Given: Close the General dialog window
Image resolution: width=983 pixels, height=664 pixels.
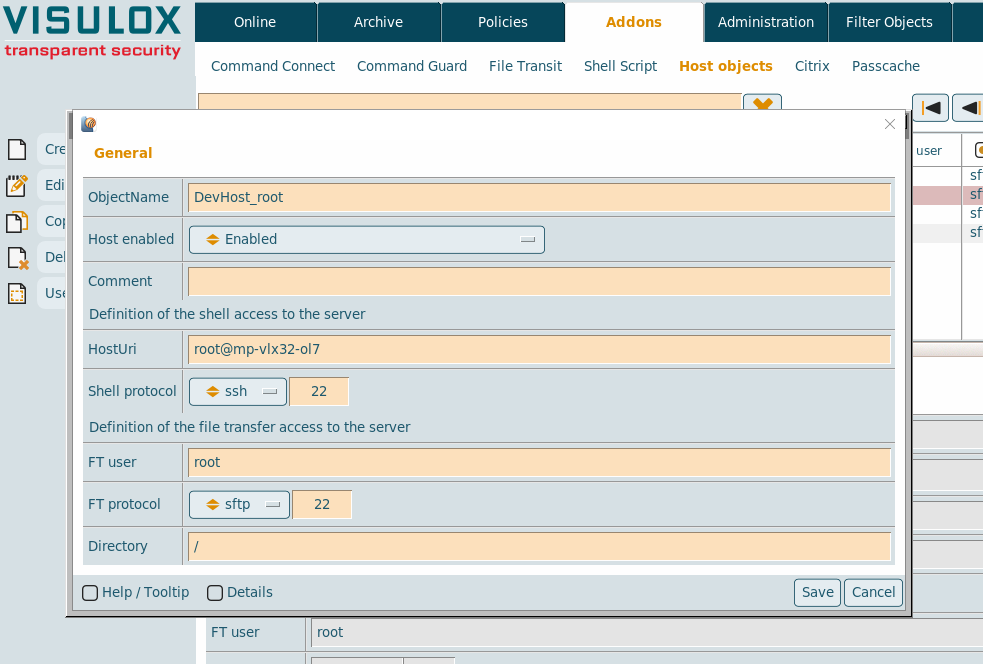Looking at the screenshot, I should (890, 125).
